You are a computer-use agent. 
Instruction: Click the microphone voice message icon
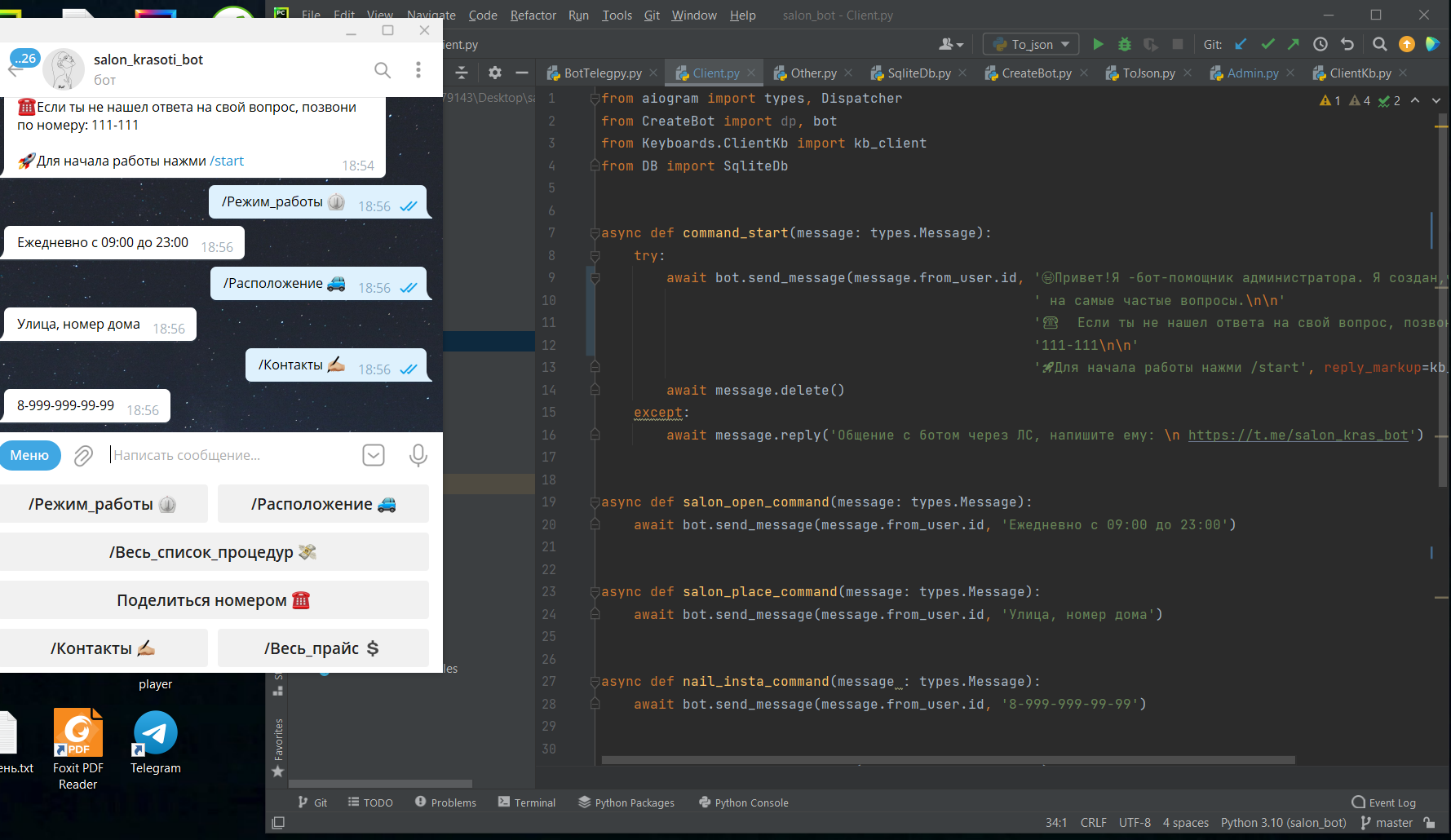point(418,455)
